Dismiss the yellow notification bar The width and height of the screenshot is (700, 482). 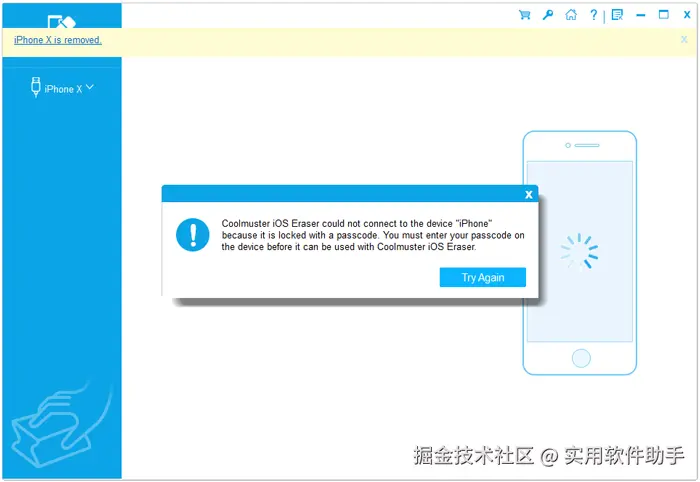[x=684, y=39]
